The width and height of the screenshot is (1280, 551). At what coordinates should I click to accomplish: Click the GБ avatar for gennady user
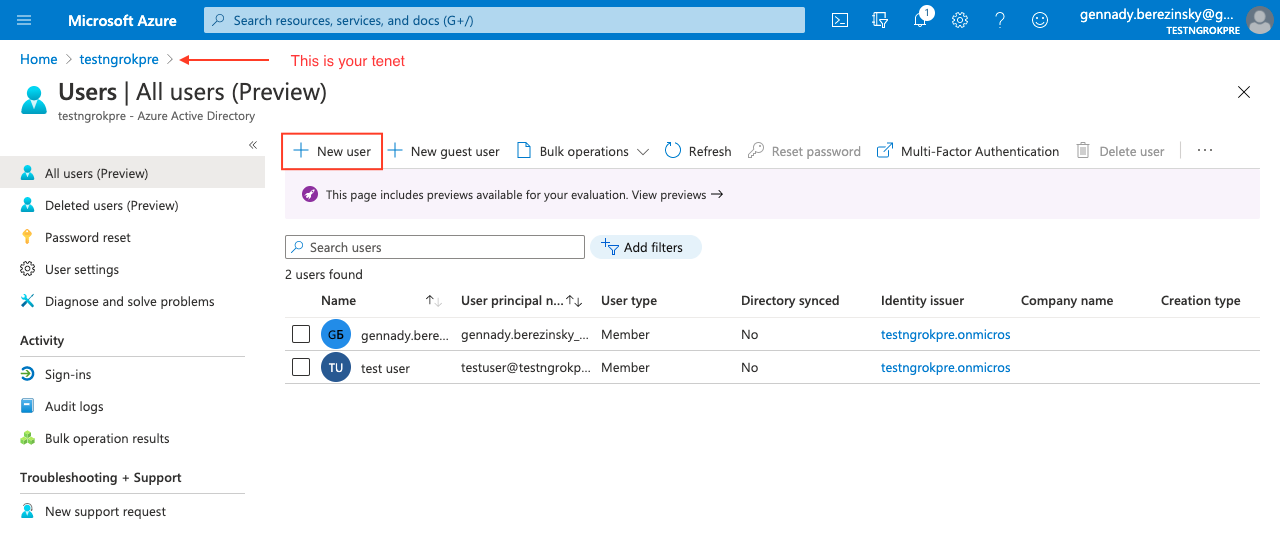[336, 335]
